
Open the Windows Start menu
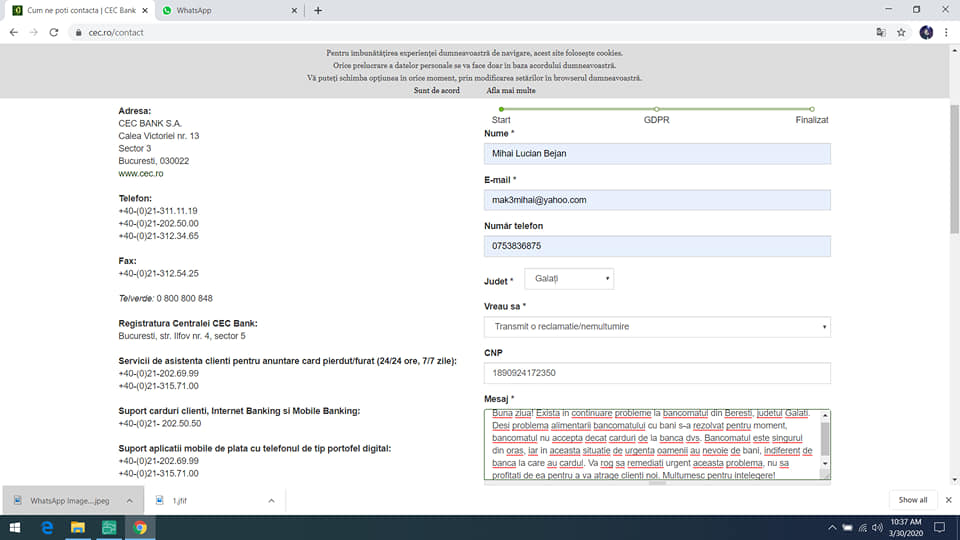tap(15, 528)
